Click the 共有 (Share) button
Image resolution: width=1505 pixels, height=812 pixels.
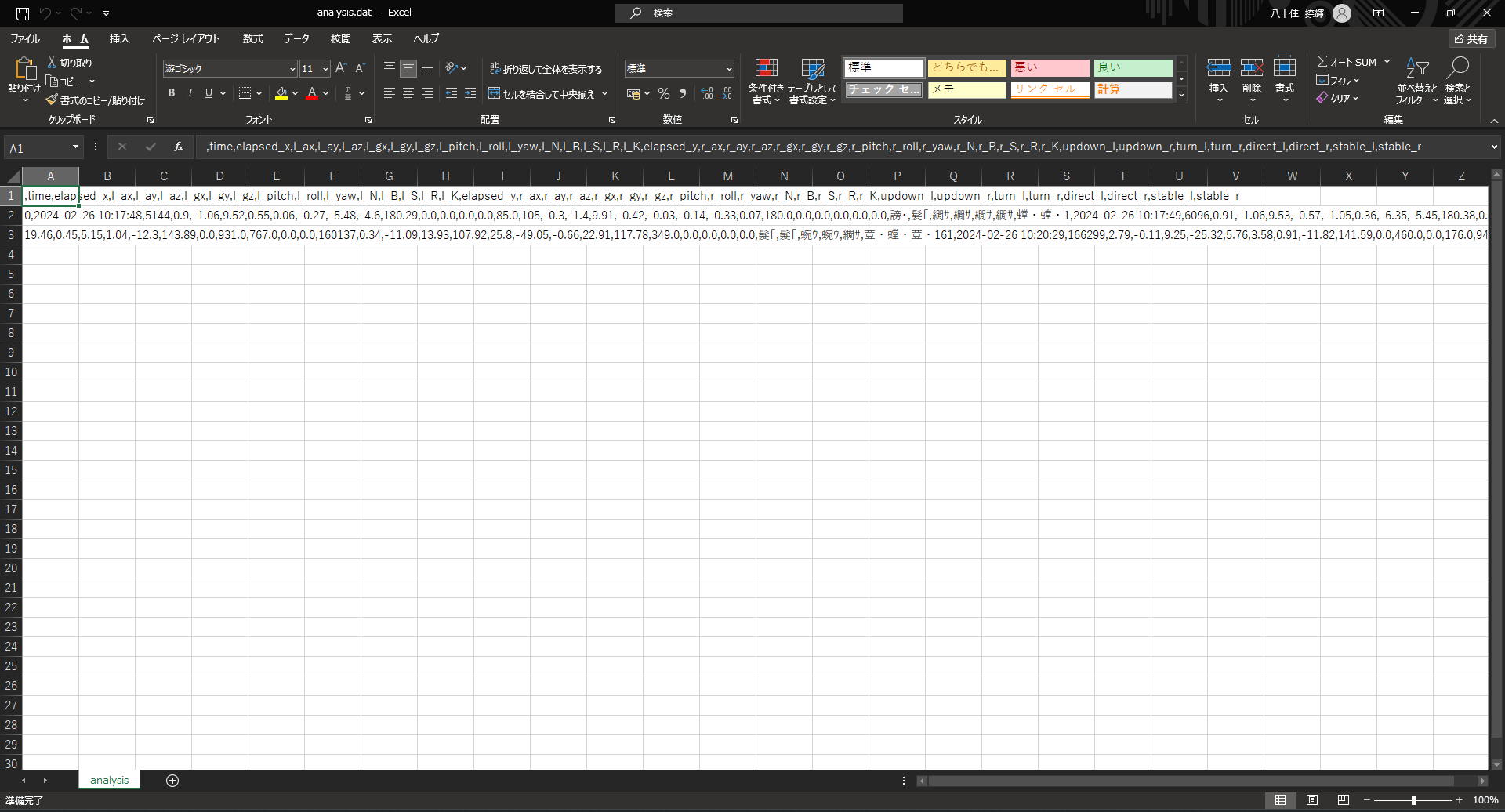(1471, 39)
